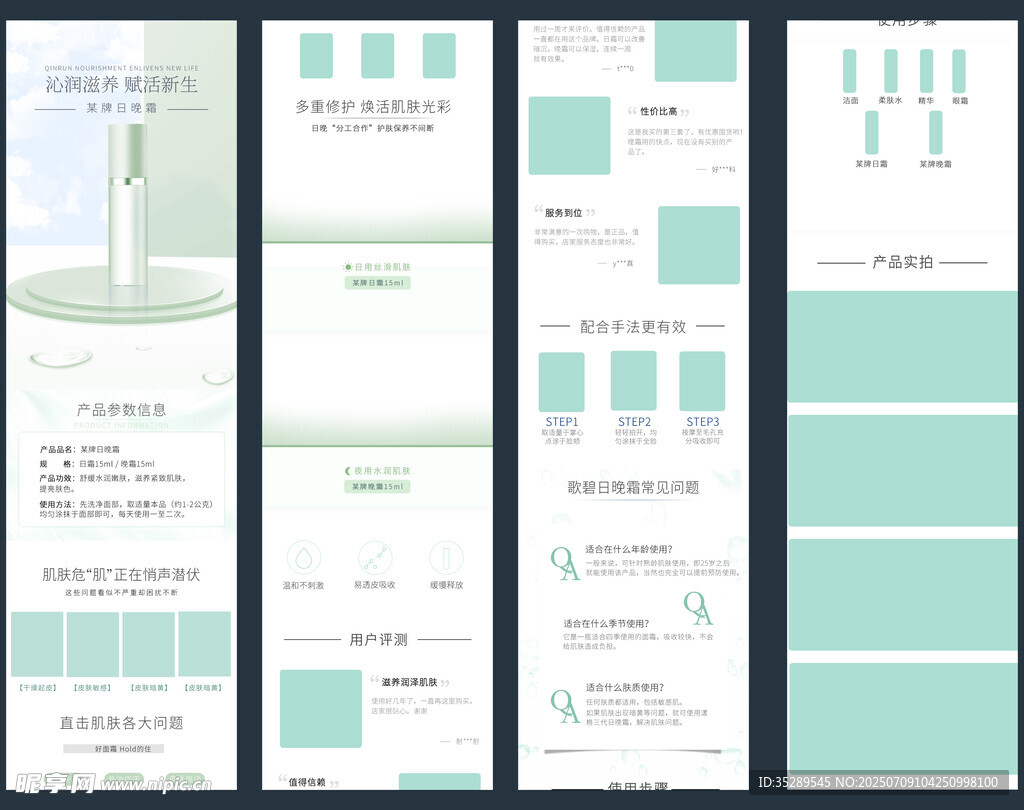
Task: Select the molecule icon above 易透皮吸收
Action: pos(375,557)
